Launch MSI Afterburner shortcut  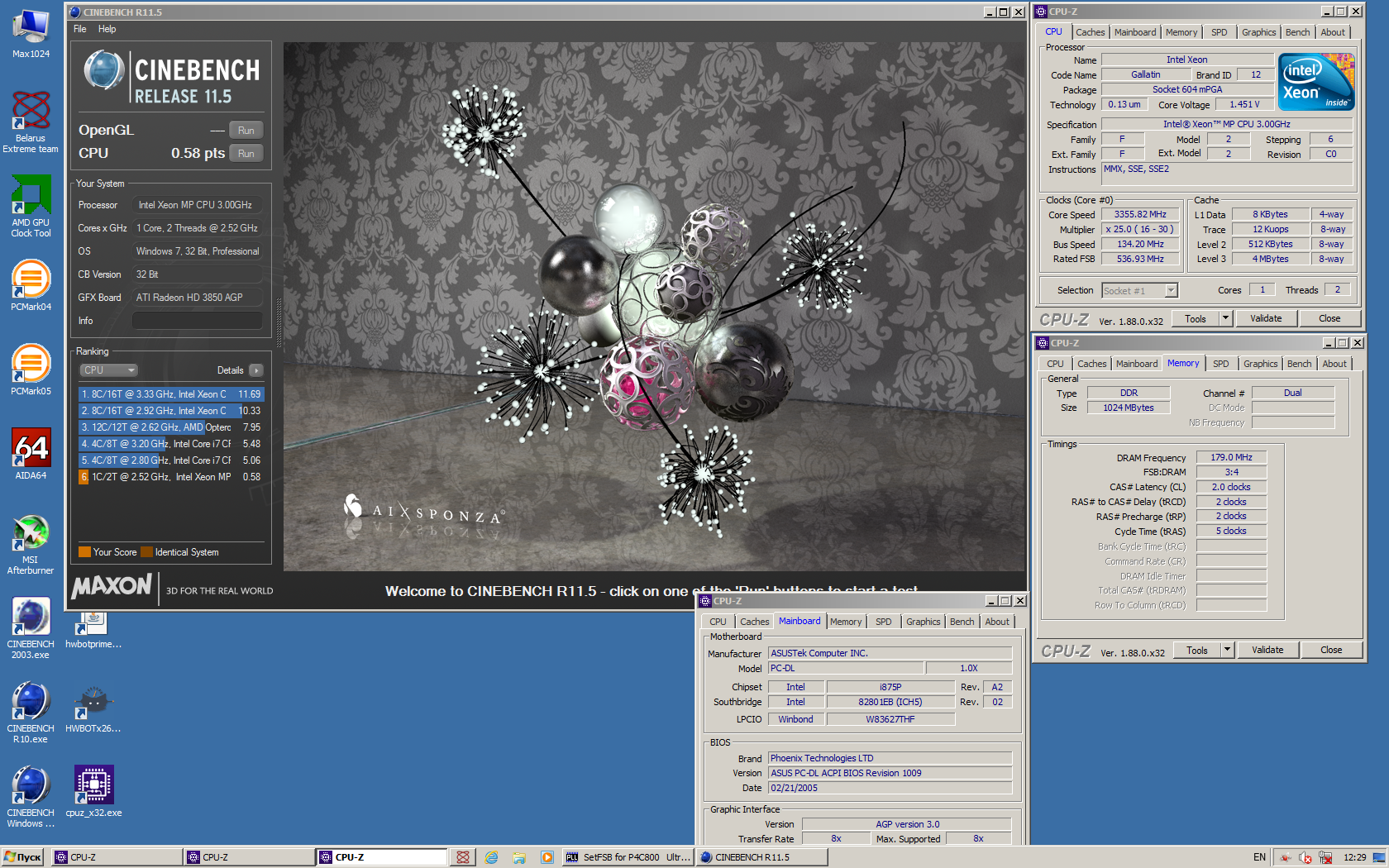pos(31,544)
